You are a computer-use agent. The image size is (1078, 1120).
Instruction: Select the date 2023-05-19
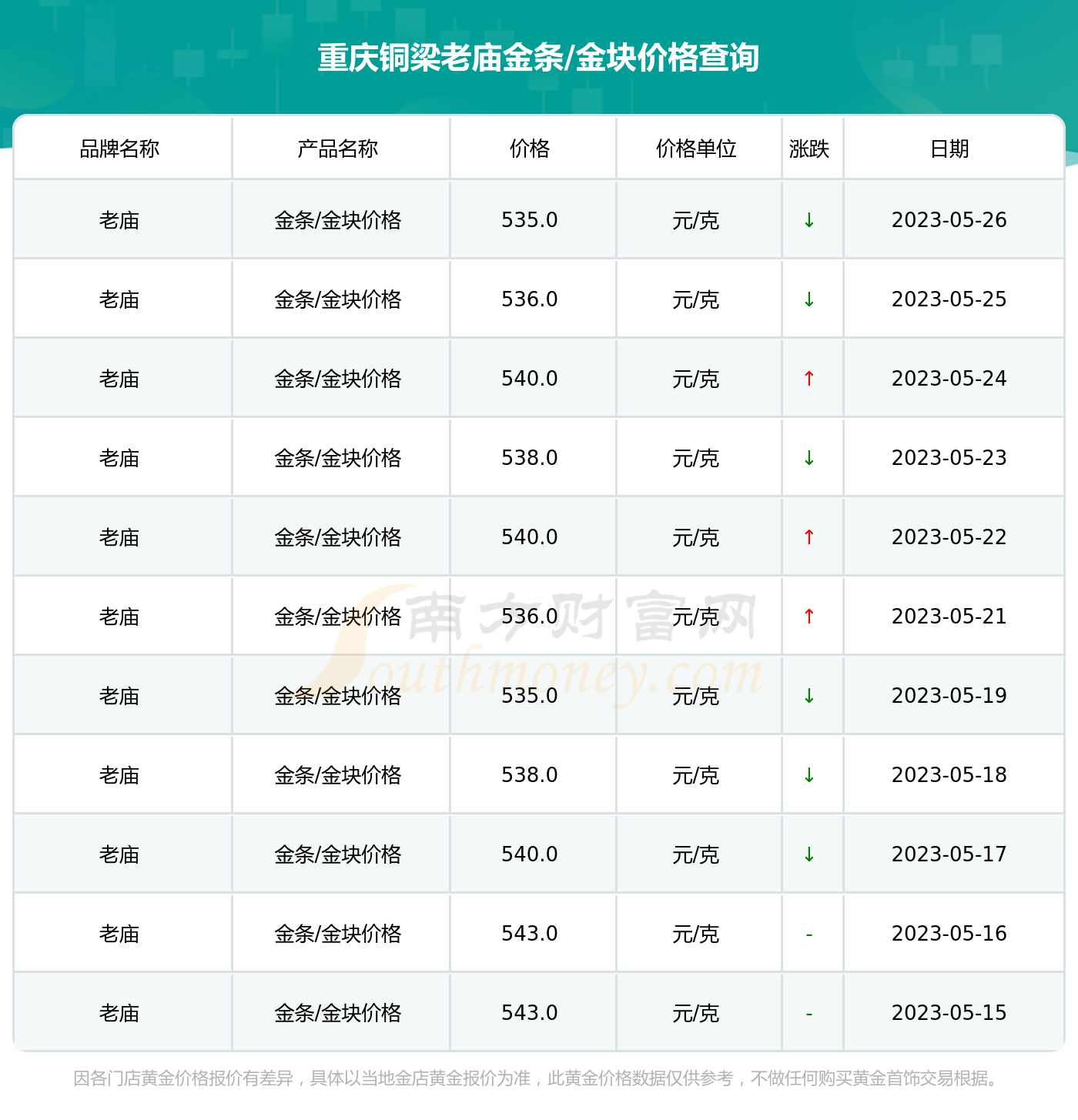click(949, 696)
